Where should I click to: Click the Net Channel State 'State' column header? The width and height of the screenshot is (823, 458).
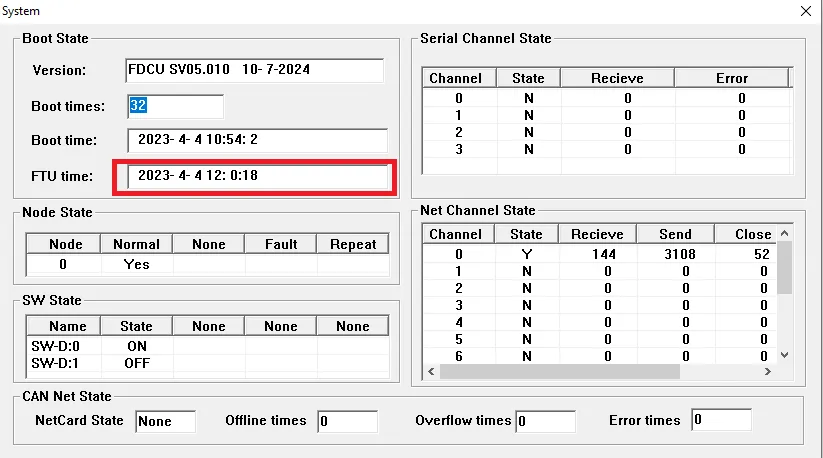tap(526, 234)
